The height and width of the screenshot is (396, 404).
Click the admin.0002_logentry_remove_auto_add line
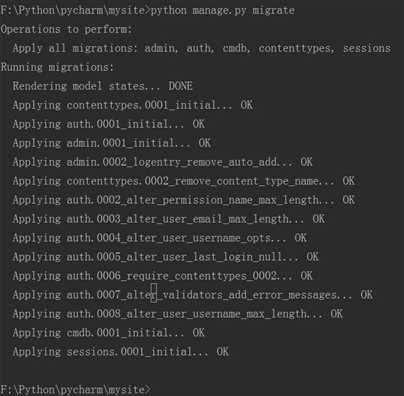[163, 162]
